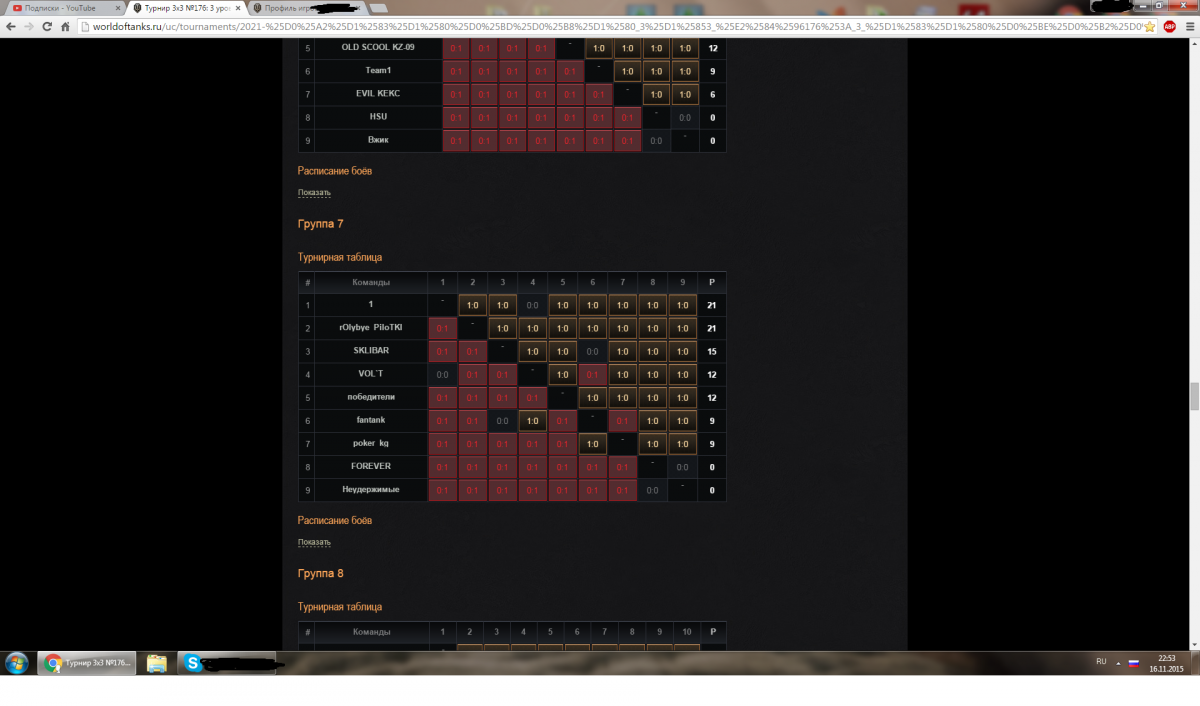
Task: Click points total 6 for EVIL КЕКС
Action: (712, 94)
